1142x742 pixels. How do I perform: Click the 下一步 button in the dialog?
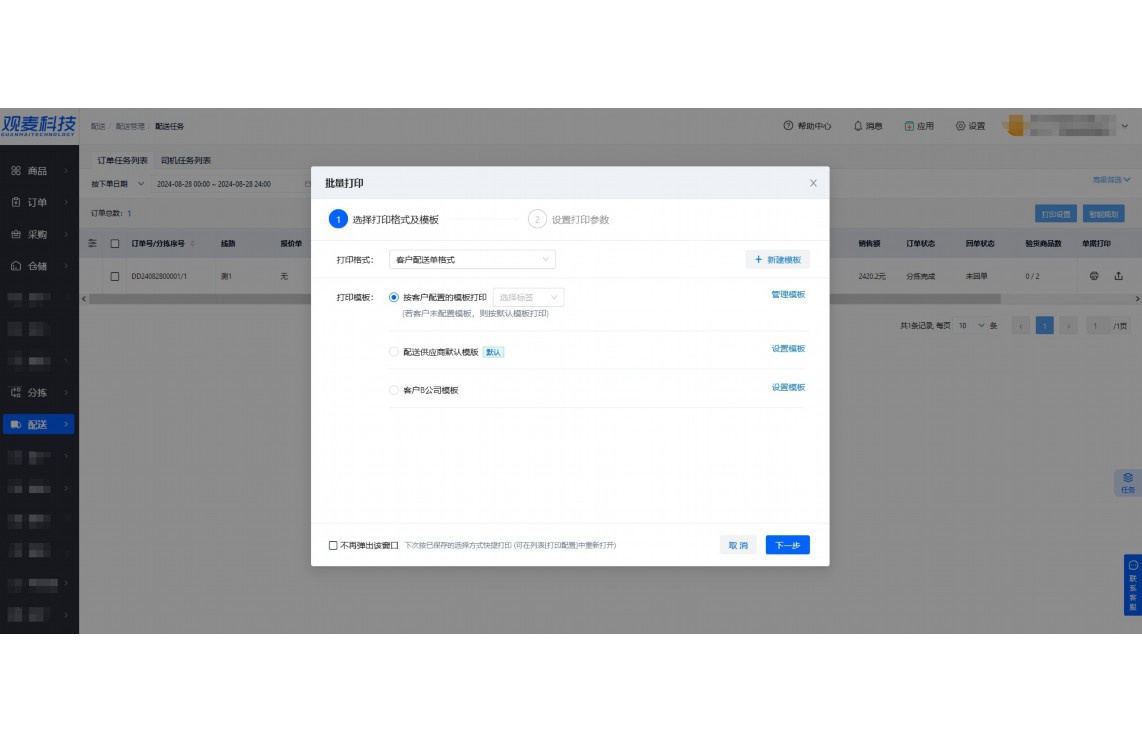(788, 544)
